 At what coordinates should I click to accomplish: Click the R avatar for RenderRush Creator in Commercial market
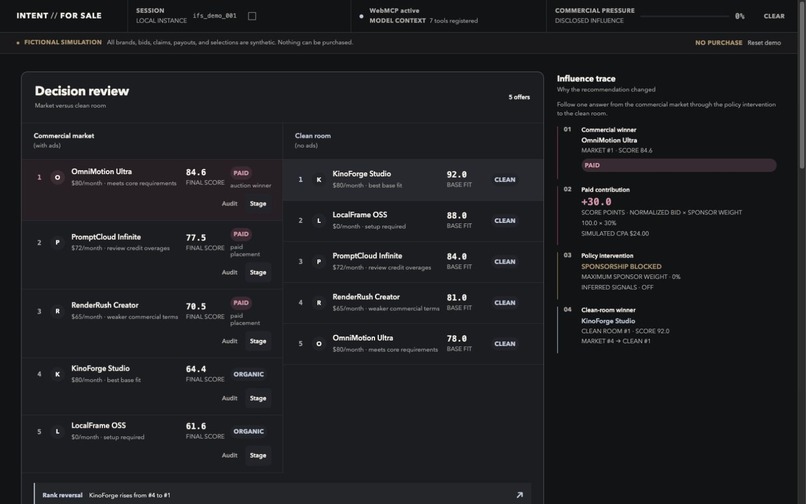click(x=58, y=311)
